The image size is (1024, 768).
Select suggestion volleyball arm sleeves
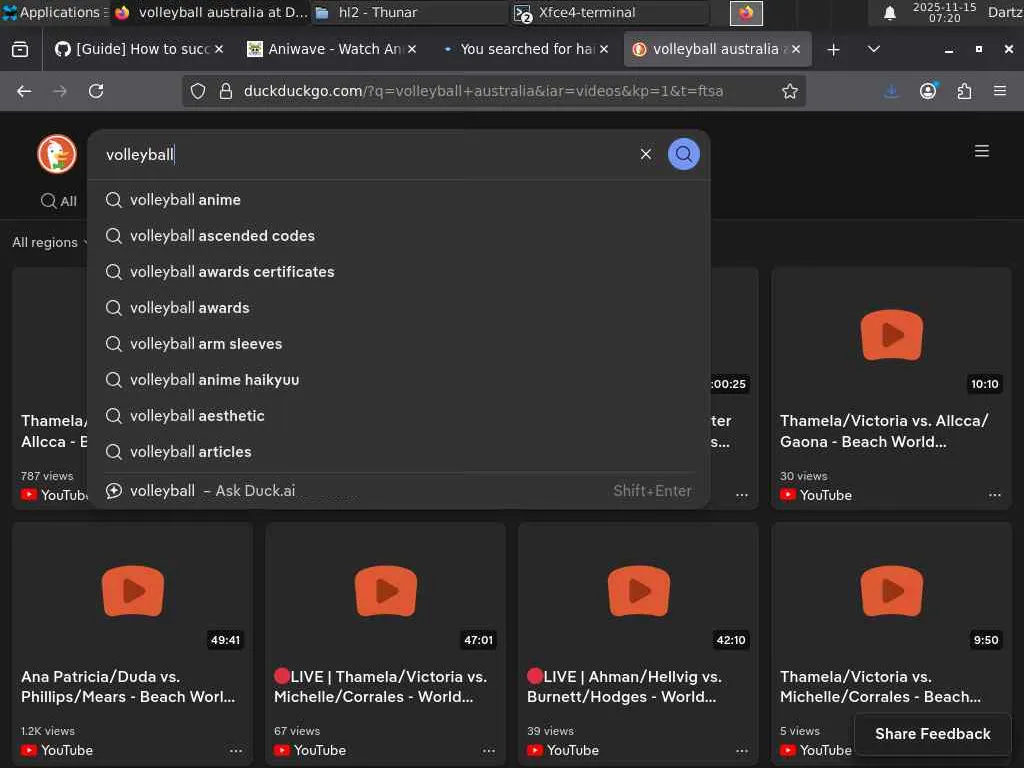[398, 344]
